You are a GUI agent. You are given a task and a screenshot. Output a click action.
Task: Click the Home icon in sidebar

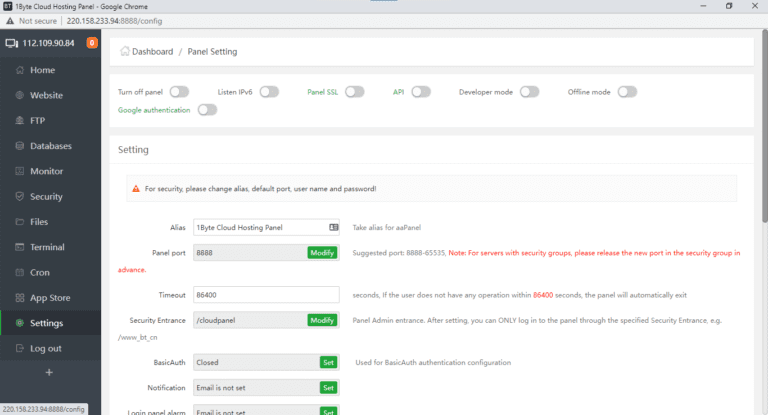point(18,70)
